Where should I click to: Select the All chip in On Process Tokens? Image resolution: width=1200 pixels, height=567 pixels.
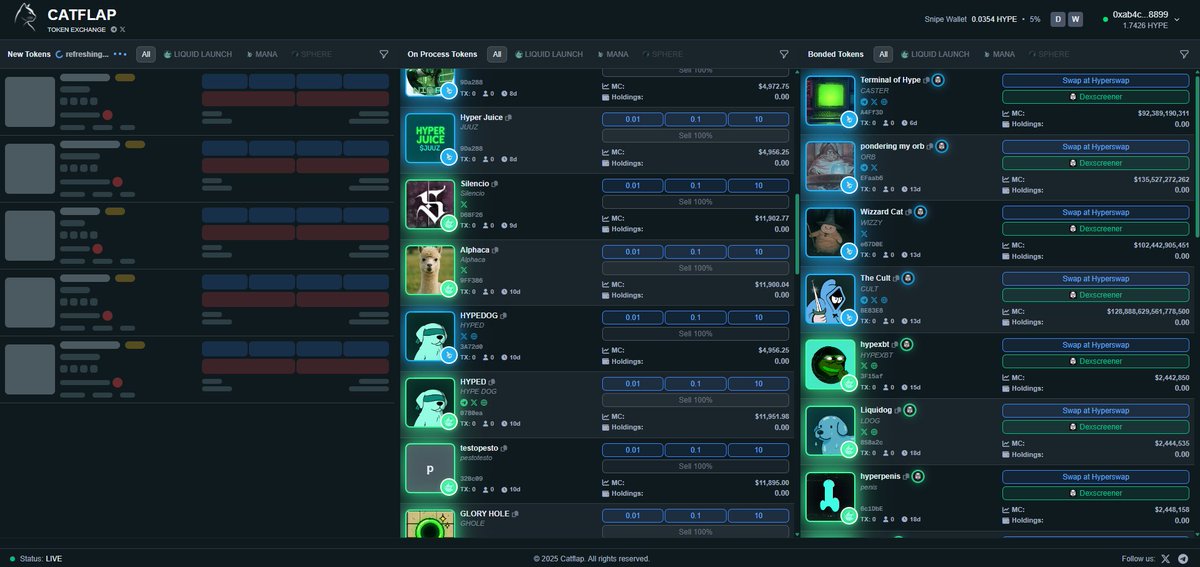pos(497,54)
